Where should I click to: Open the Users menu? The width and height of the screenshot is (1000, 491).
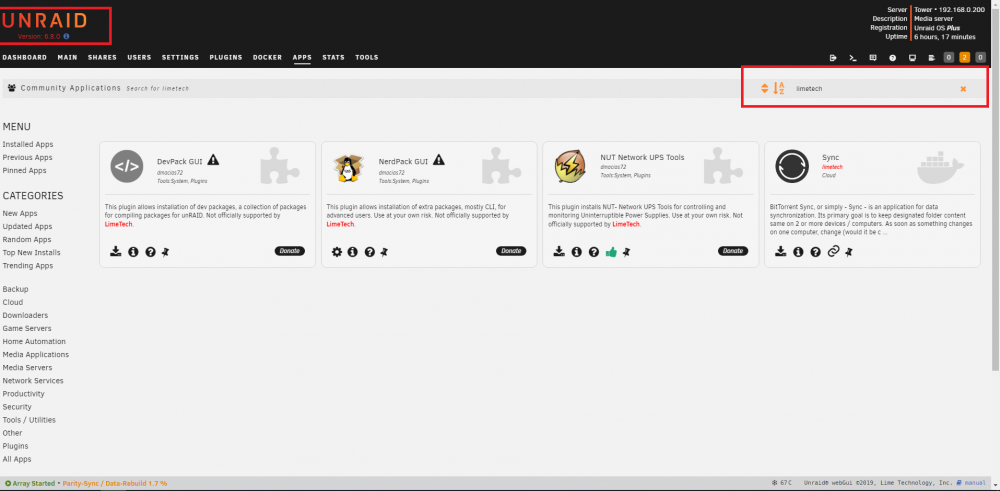point(139,57)
